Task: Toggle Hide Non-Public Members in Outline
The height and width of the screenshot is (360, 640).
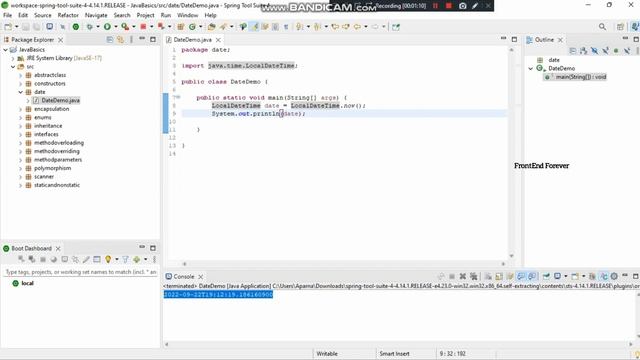Action: pos(616,51)
